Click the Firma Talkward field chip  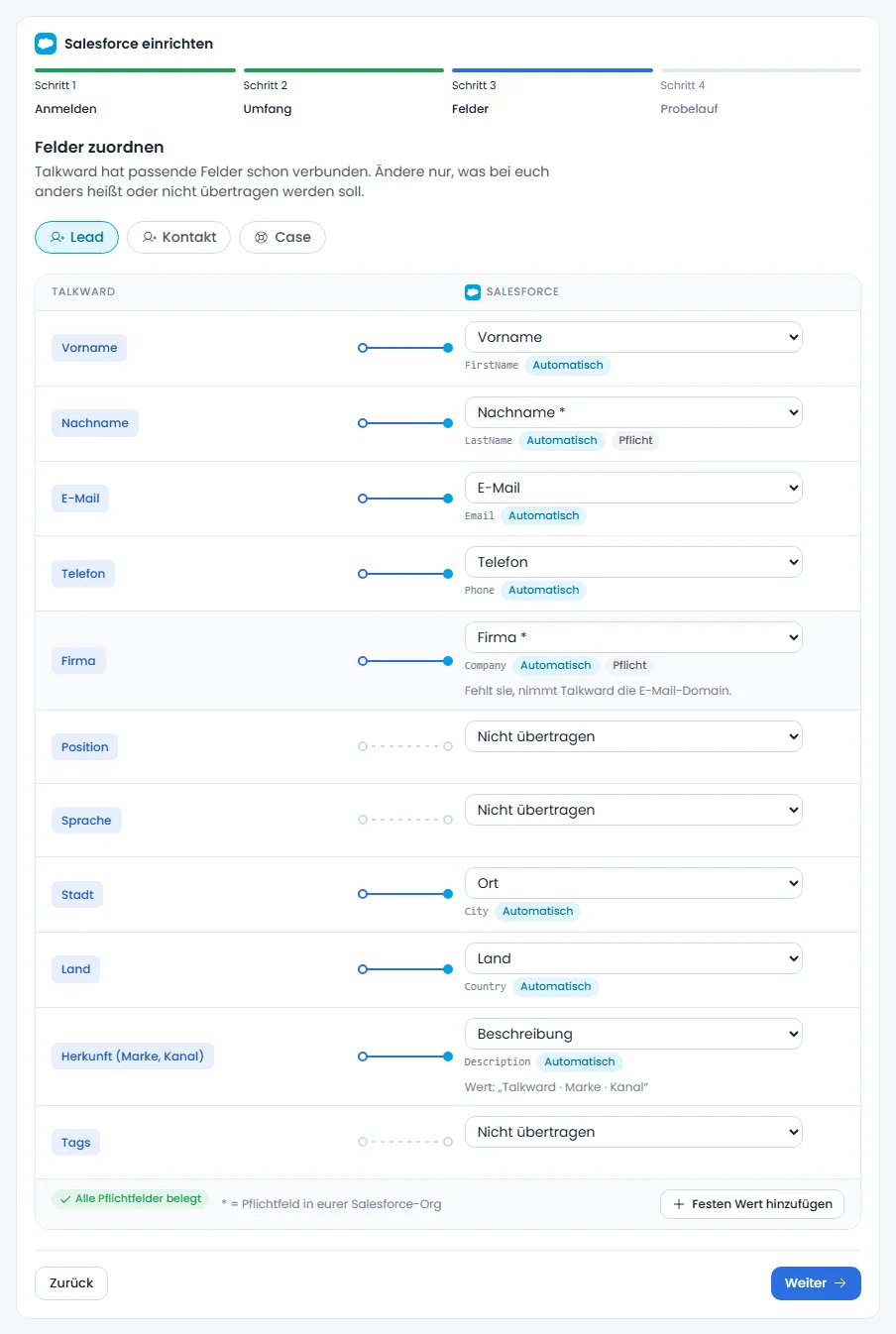78,661
